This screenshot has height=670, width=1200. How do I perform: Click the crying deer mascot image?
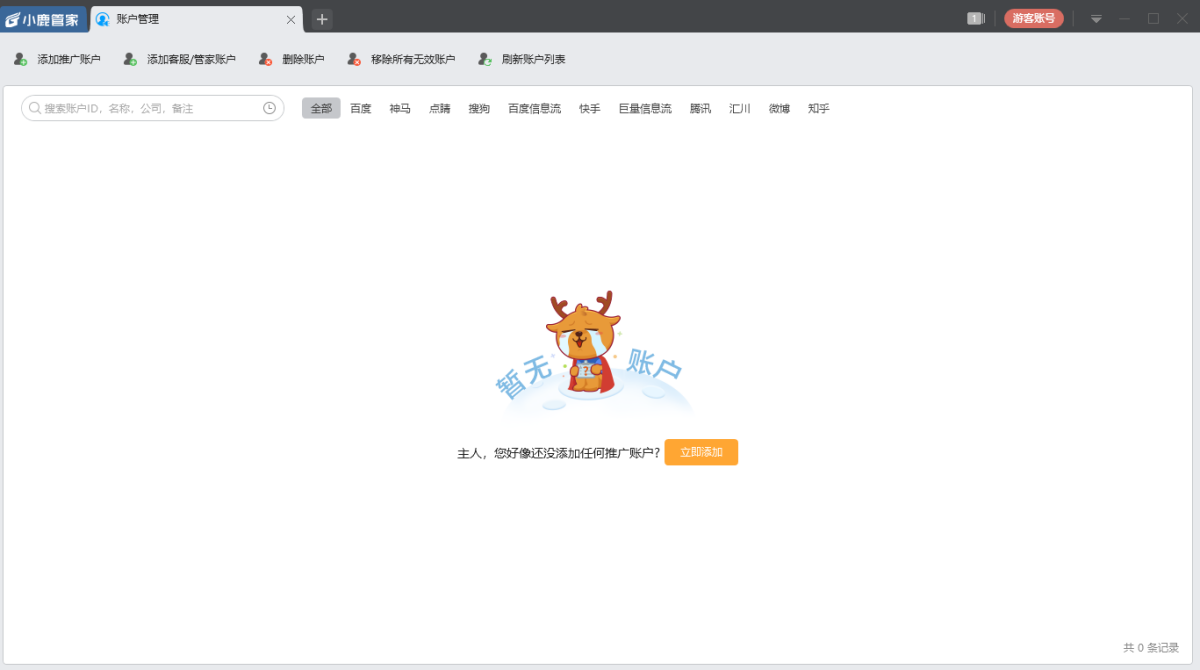582,342
